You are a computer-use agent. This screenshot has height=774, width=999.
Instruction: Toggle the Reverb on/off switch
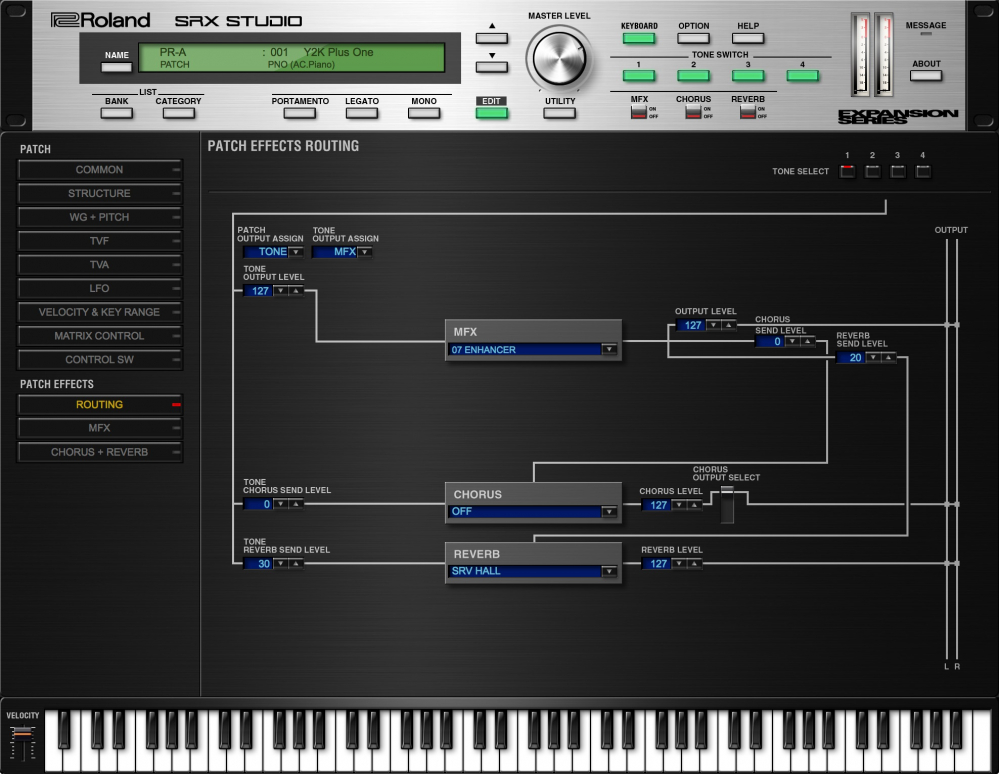click(746, 112)
